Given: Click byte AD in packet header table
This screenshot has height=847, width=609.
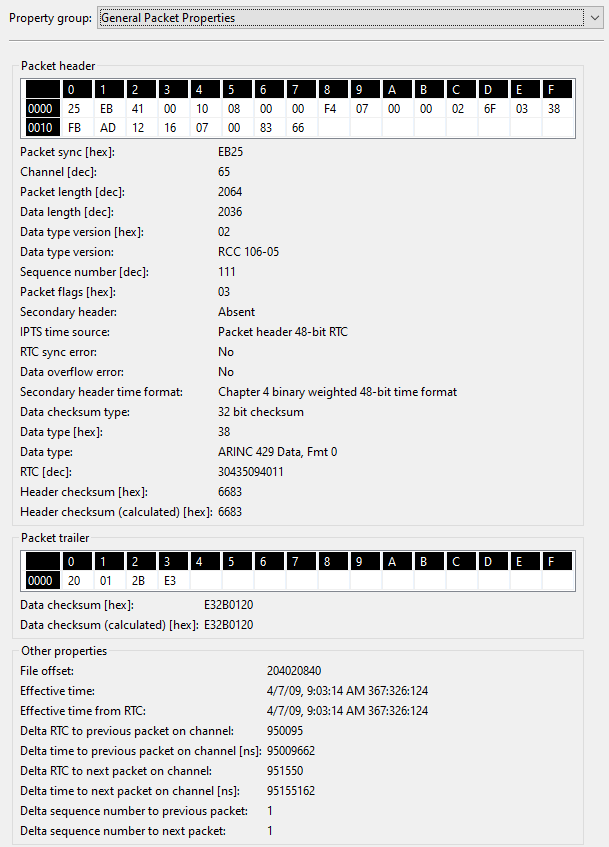Looking at the screenshot, I should 107,128.
